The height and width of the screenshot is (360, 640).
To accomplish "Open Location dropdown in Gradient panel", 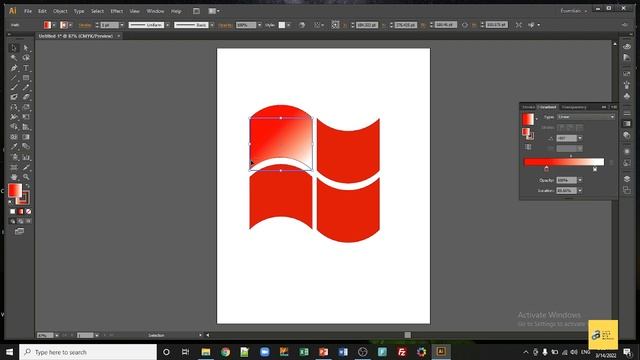I will [580, 191].
